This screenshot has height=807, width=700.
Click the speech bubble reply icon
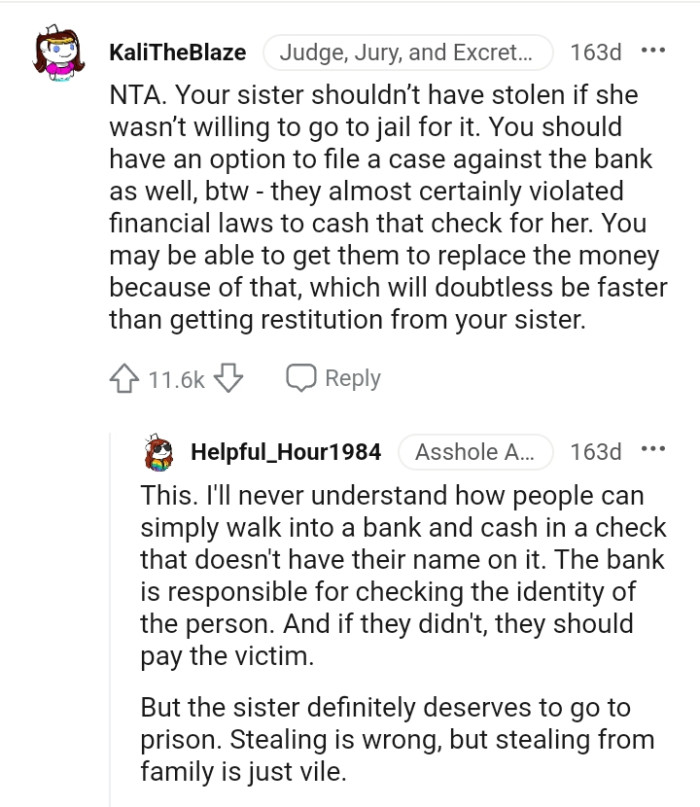coord(300,378)
